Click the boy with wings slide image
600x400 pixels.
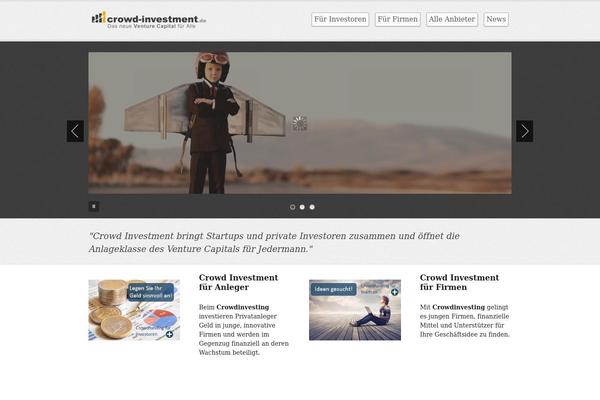300,123
